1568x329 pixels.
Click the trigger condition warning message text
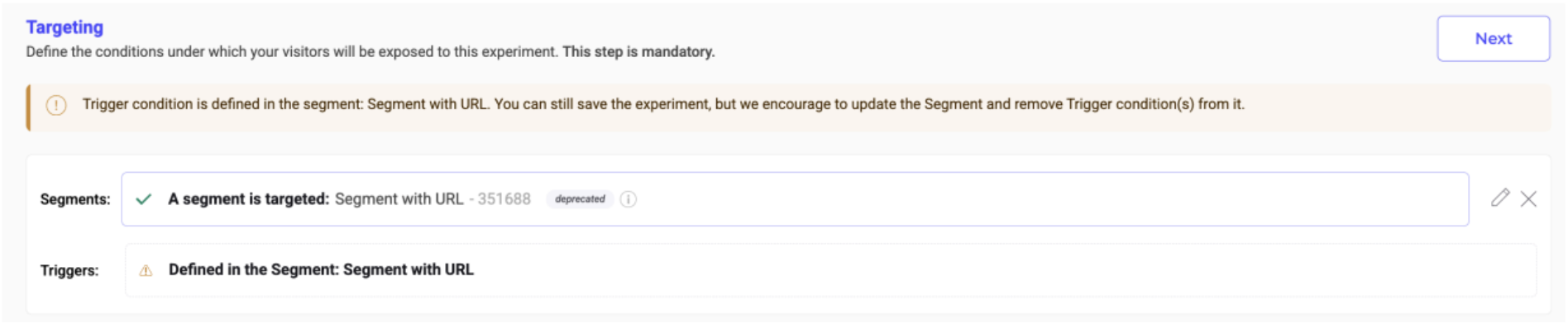tap(663, 104)
